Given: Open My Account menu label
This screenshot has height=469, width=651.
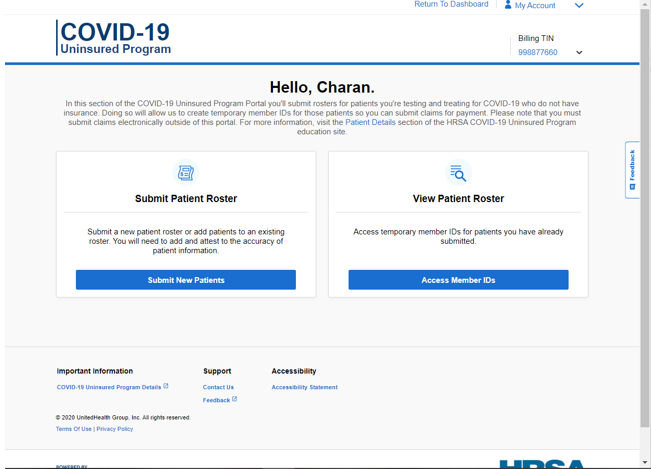Looking at the screenshot, I should tap(535, 5).
